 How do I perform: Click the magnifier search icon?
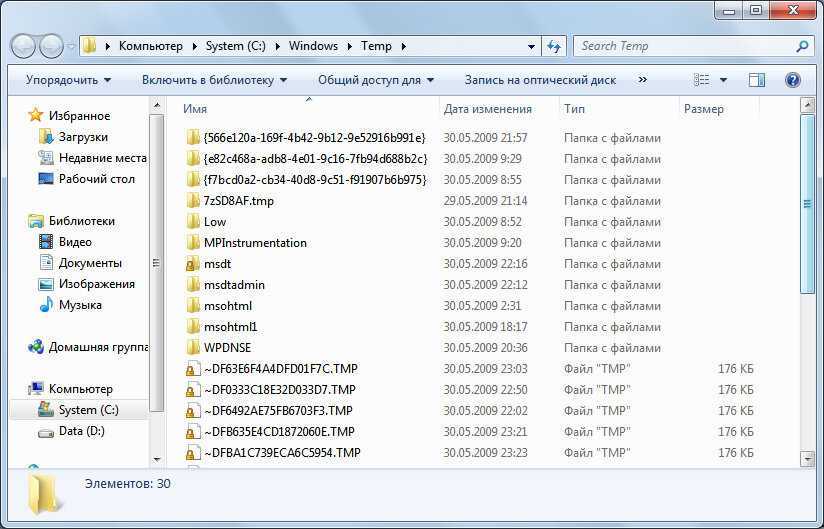click(802, 46)
